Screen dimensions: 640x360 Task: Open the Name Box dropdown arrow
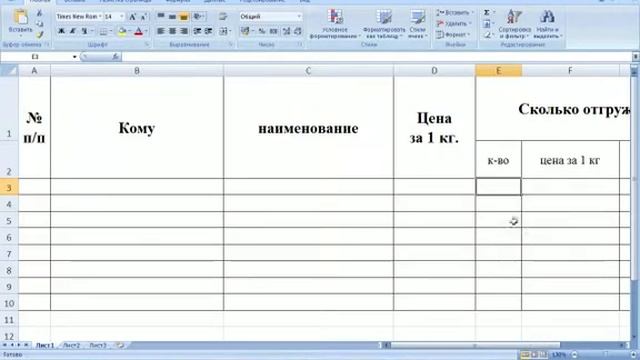coord(75,57)
